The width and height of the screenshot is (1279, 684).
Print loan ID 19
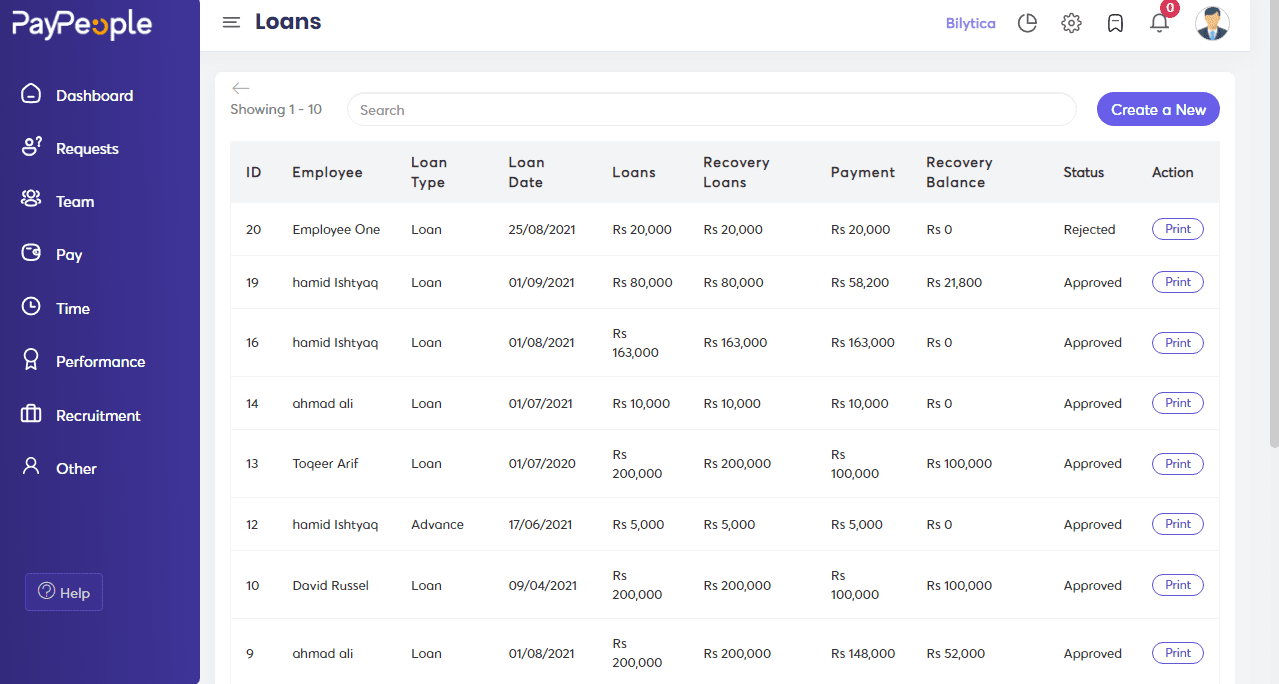[x=1177, y=282]
